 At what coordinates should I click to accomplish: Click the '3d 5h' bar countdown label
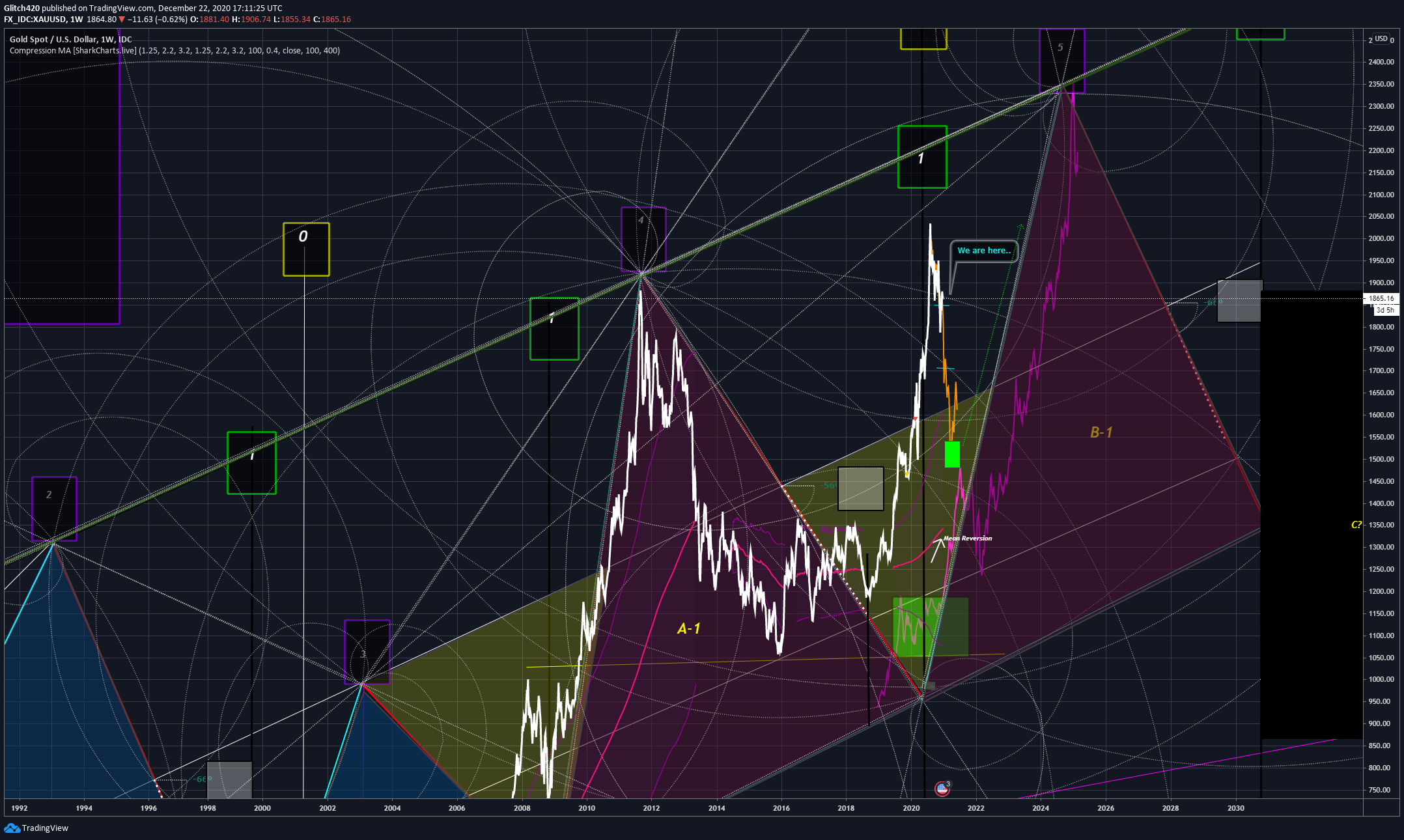1385,310
